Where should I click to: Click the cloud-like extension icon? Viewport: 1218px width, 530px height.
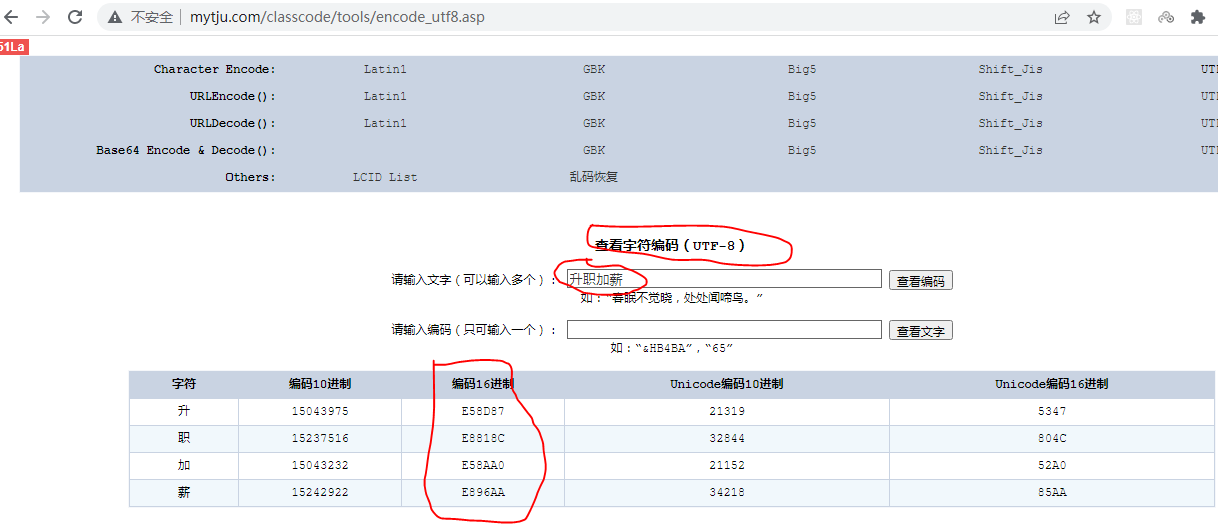coord(1166,17)
